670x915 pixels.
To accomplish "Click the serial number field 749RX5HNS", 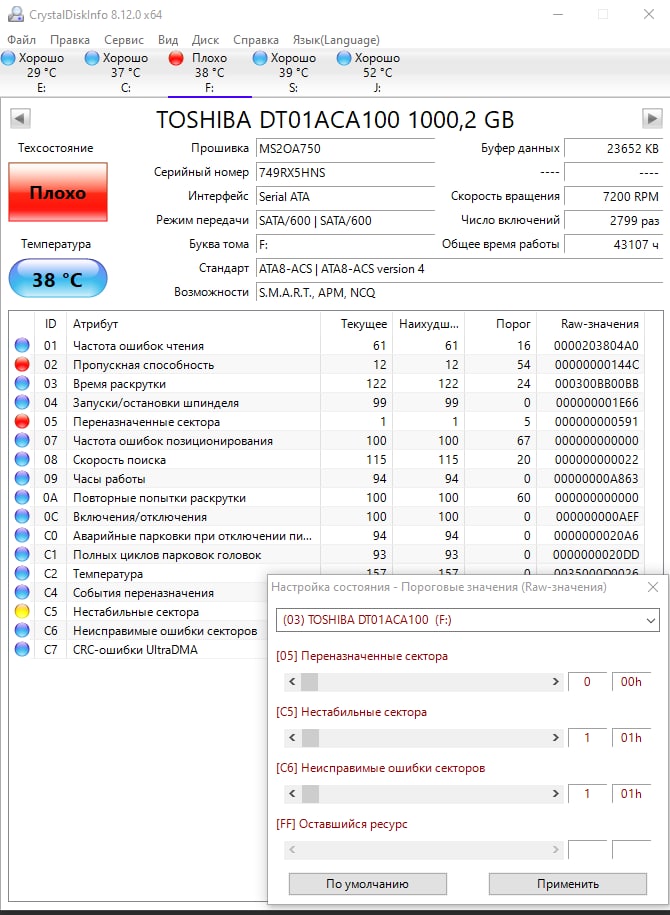I will click(346, 172).
